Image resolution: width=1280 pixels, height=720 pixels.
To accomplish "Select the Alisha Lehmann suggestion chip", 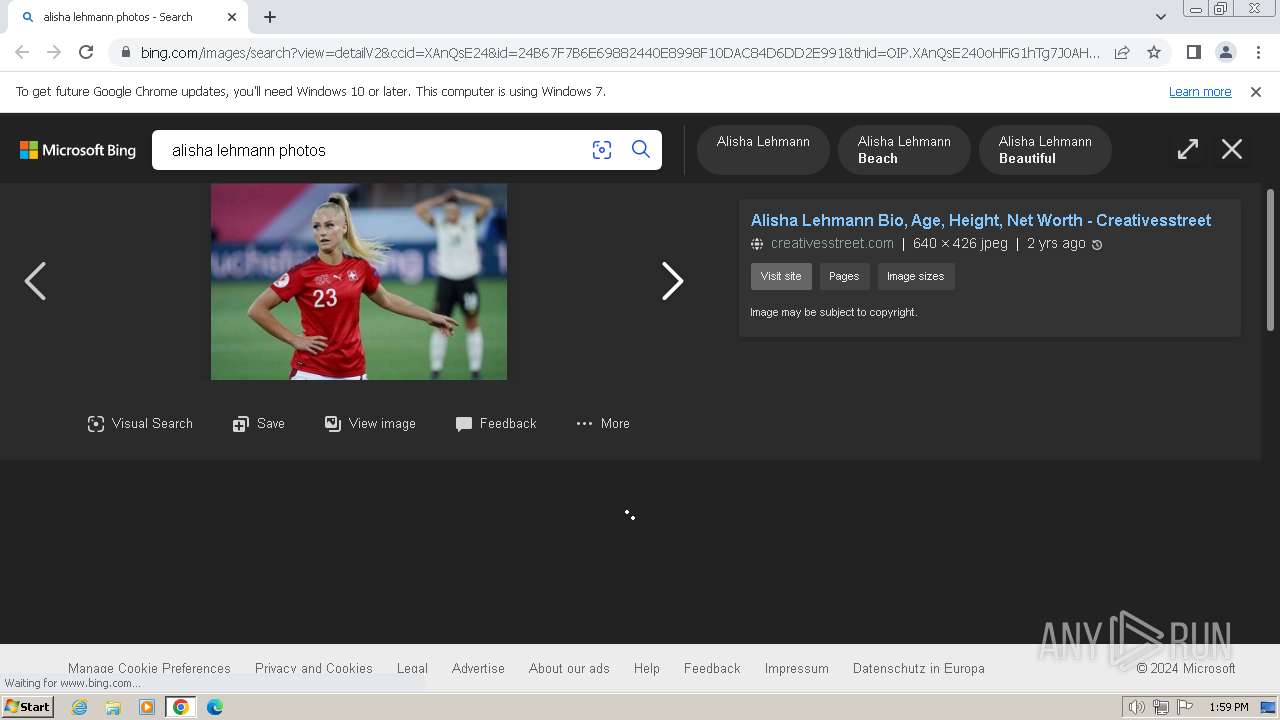I will (x=763, y=150).
